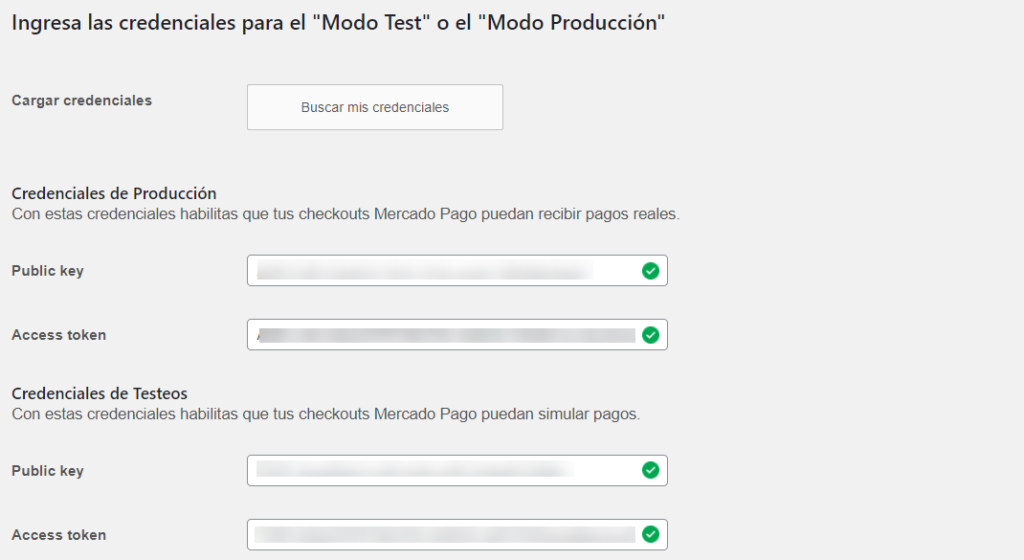Click the green checkmark in Testeos Access token

click(651, 535)
